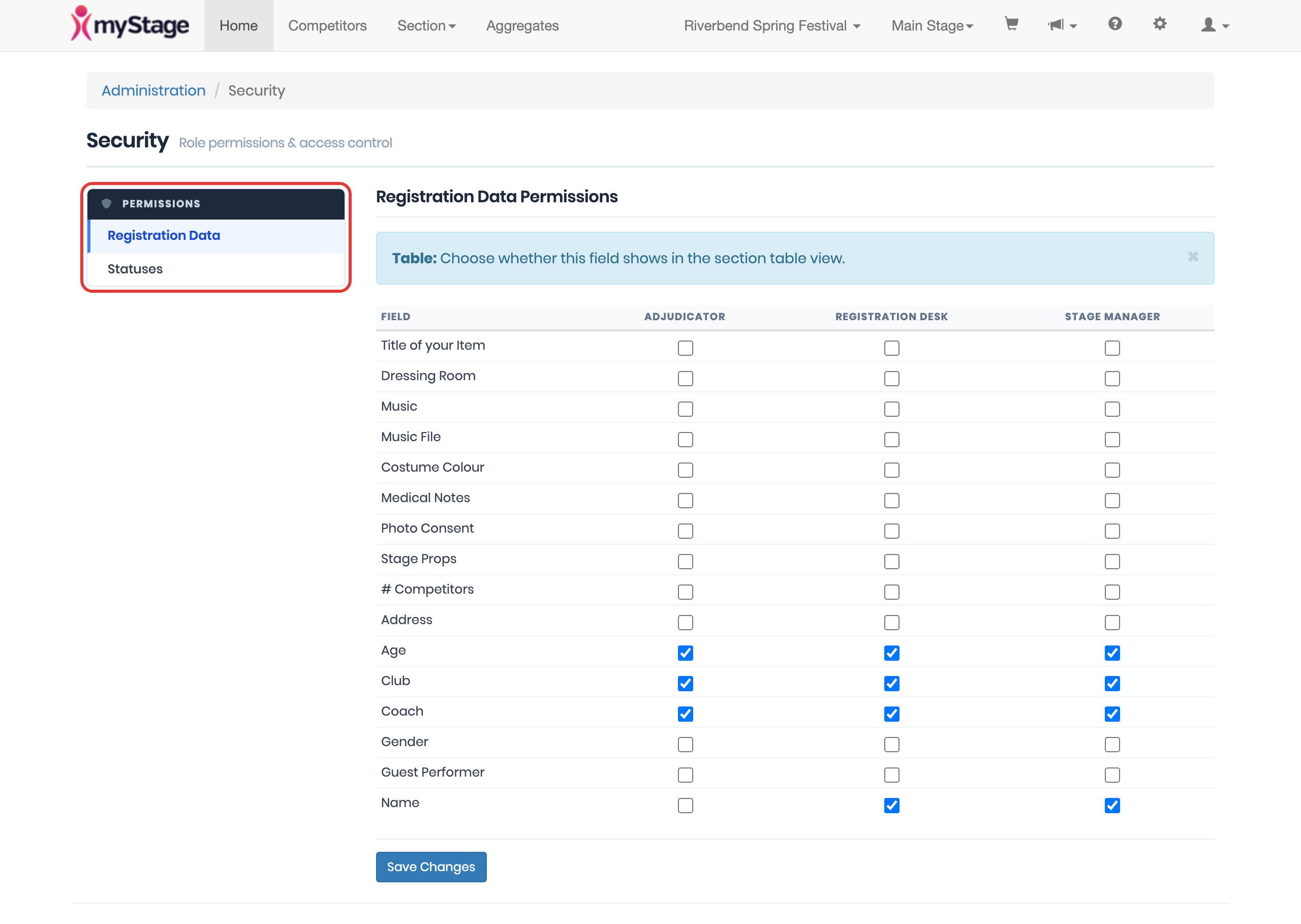Open the Competitors page
The width and height of the screenshot is (1301, 924).
tap(327, 25)
